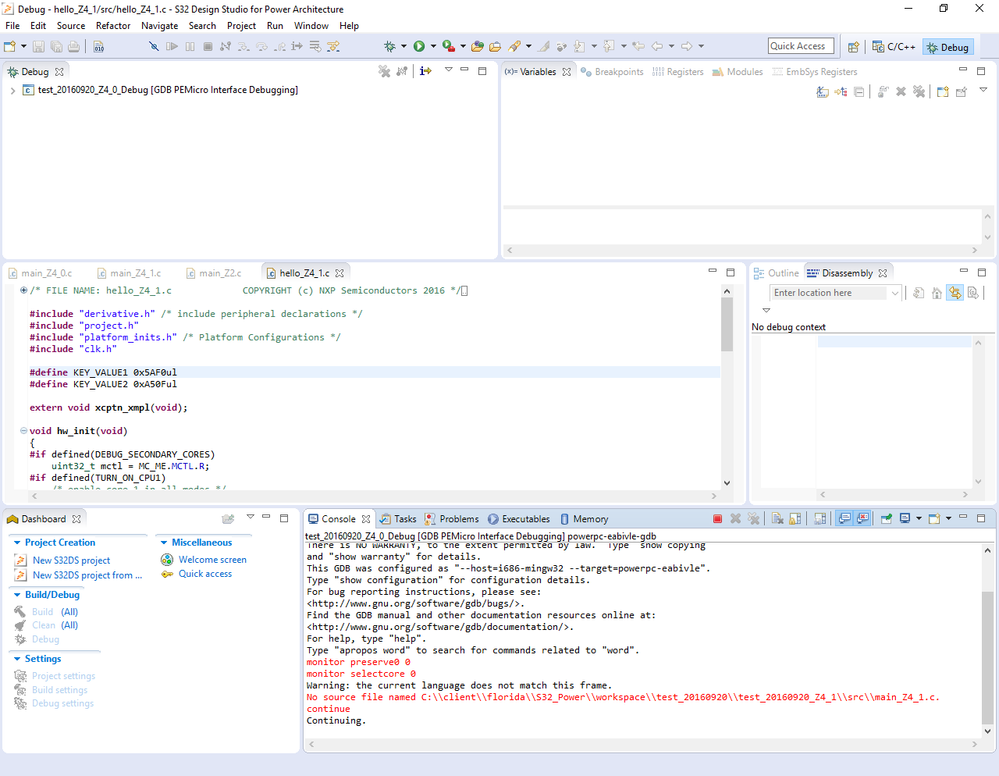Image resolution: width=999 pixels, height=776 pixels.
Task: Open the Run launch dropdown arrow
Action: pos(433,47)
